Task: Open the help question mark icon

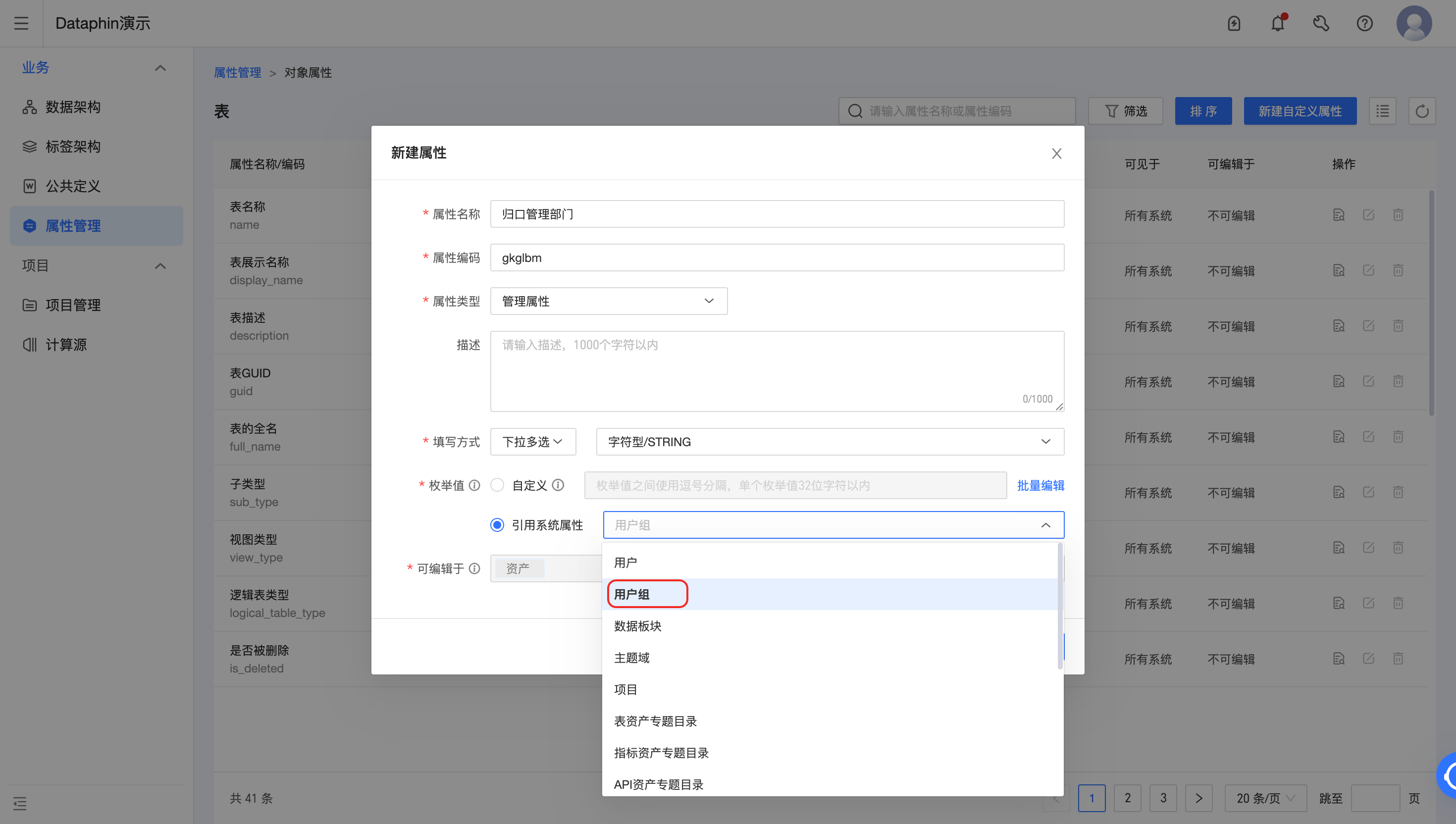Action: click(x=1364, y=23)
